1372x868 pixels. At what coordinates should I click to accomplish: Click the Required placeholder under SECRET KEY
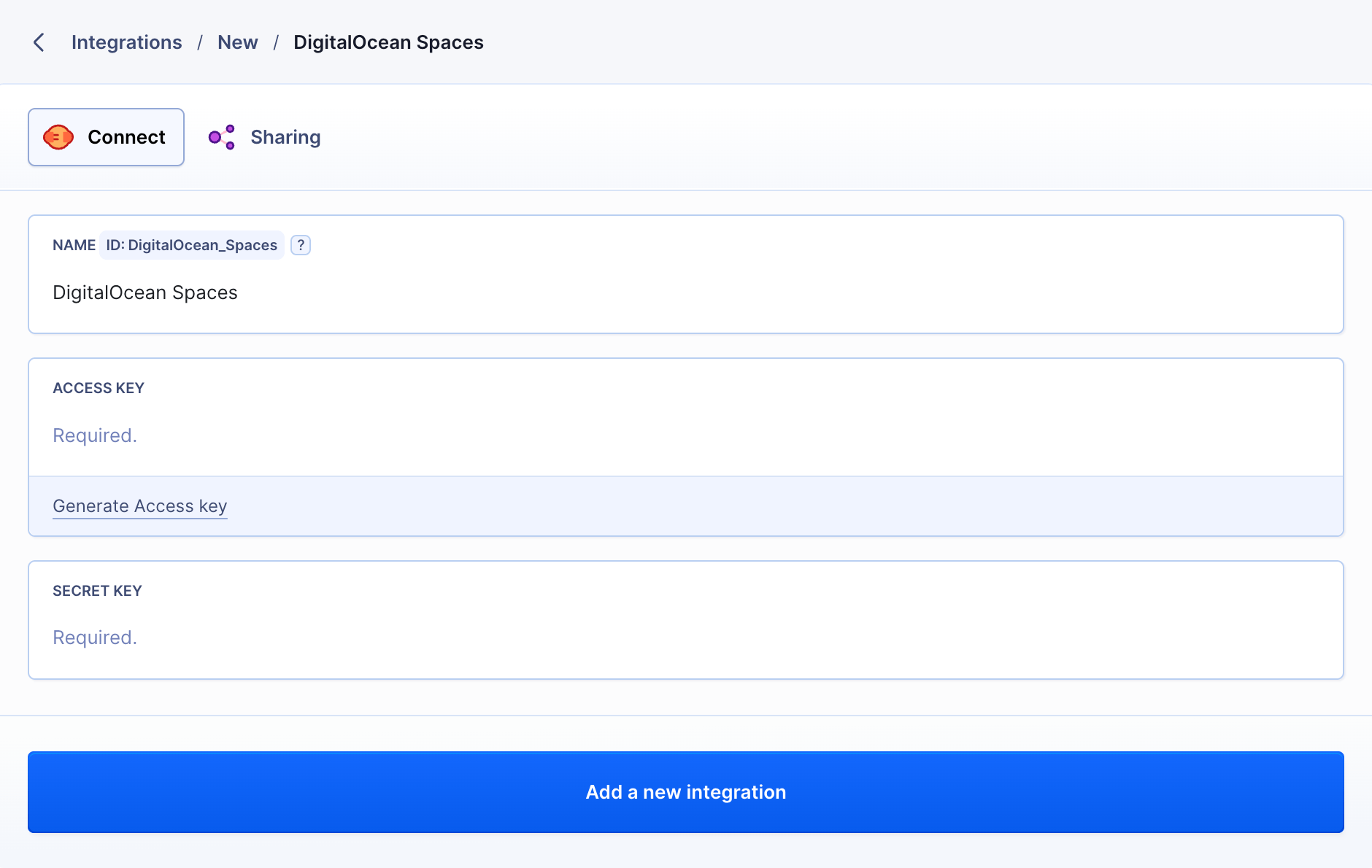[95, 638]
